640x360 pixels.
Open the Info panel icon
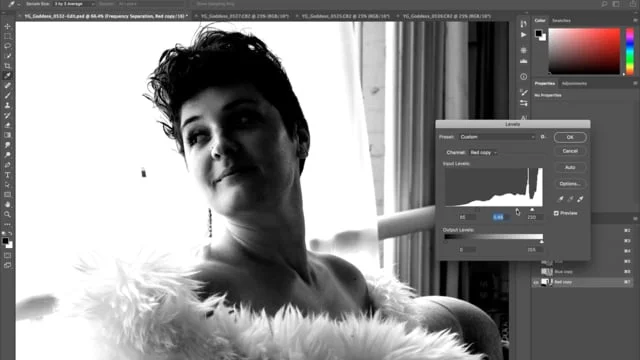524,77
